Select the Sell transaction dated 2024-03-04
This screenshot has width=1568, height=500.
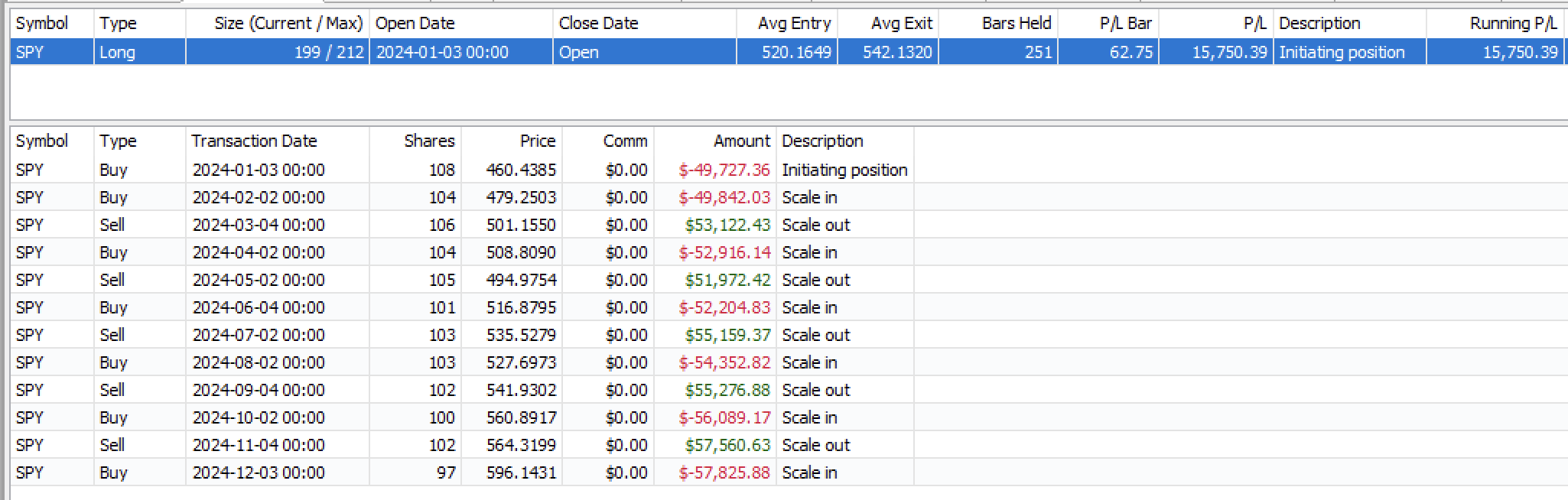459,225
